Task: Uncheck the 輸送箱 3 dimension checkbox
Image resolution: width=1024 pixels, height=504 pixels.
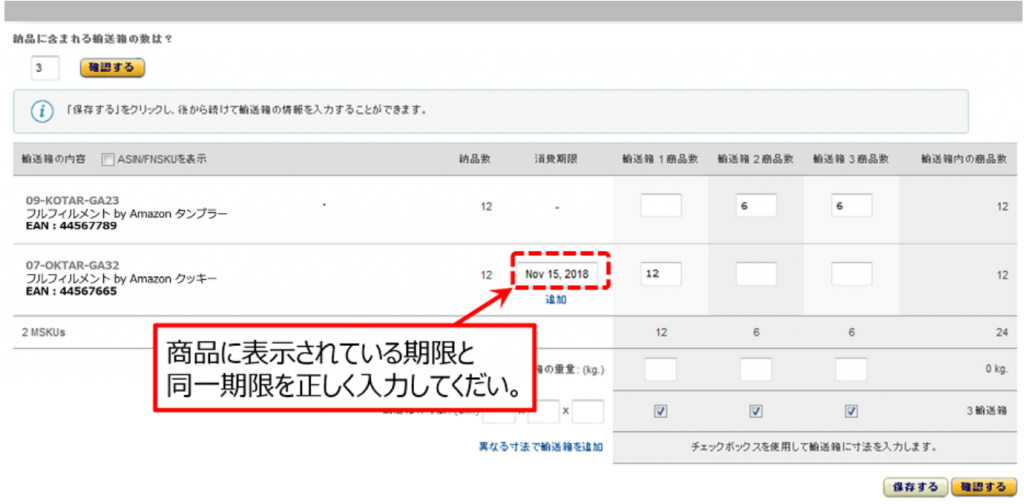Action: tap(851, 411)
